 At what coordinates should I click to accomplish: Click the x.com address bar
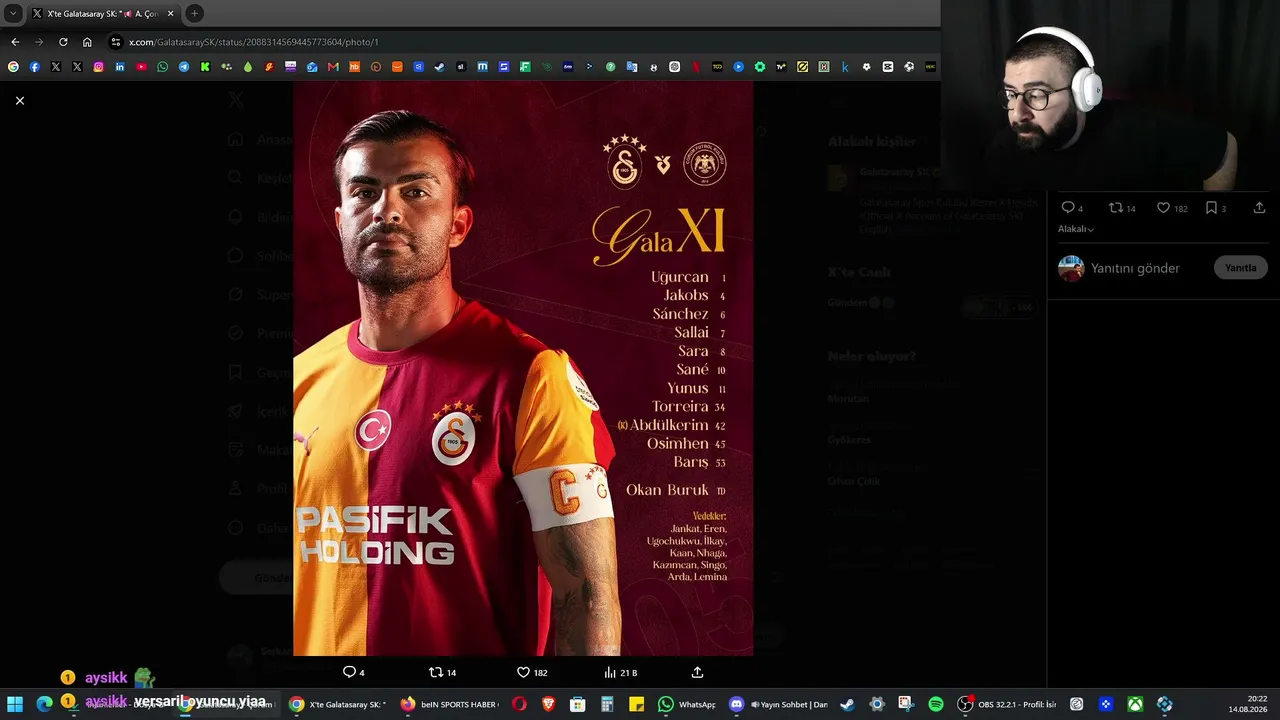(x=520, y=42)
